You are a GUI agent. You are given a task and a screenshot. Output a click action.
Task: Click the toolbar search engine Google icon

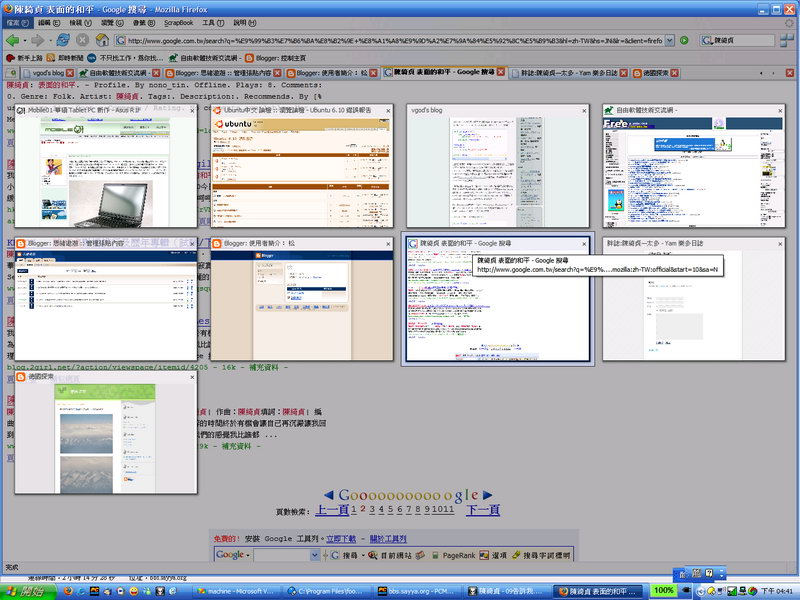point(706,40)
